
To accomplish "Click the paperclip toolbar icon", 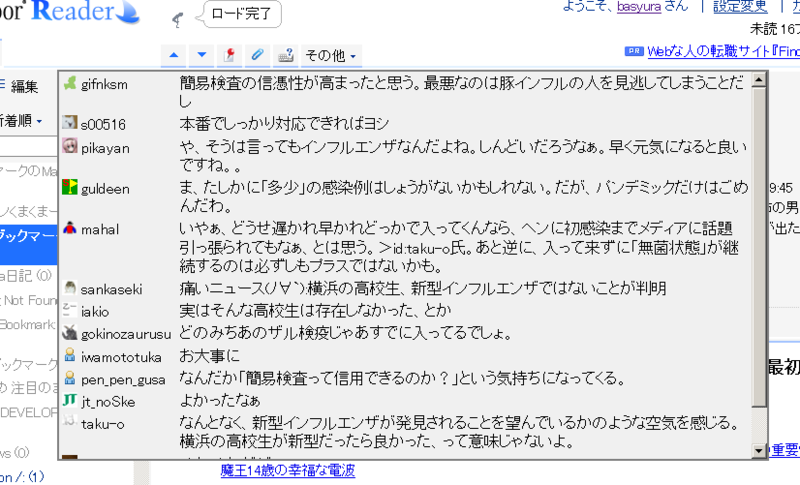I will (x=258, y=55).
